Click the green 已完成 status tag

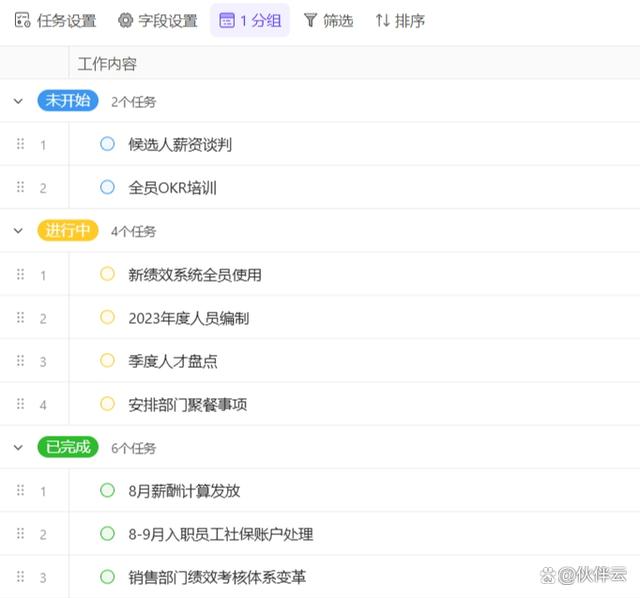click(68, 447)
